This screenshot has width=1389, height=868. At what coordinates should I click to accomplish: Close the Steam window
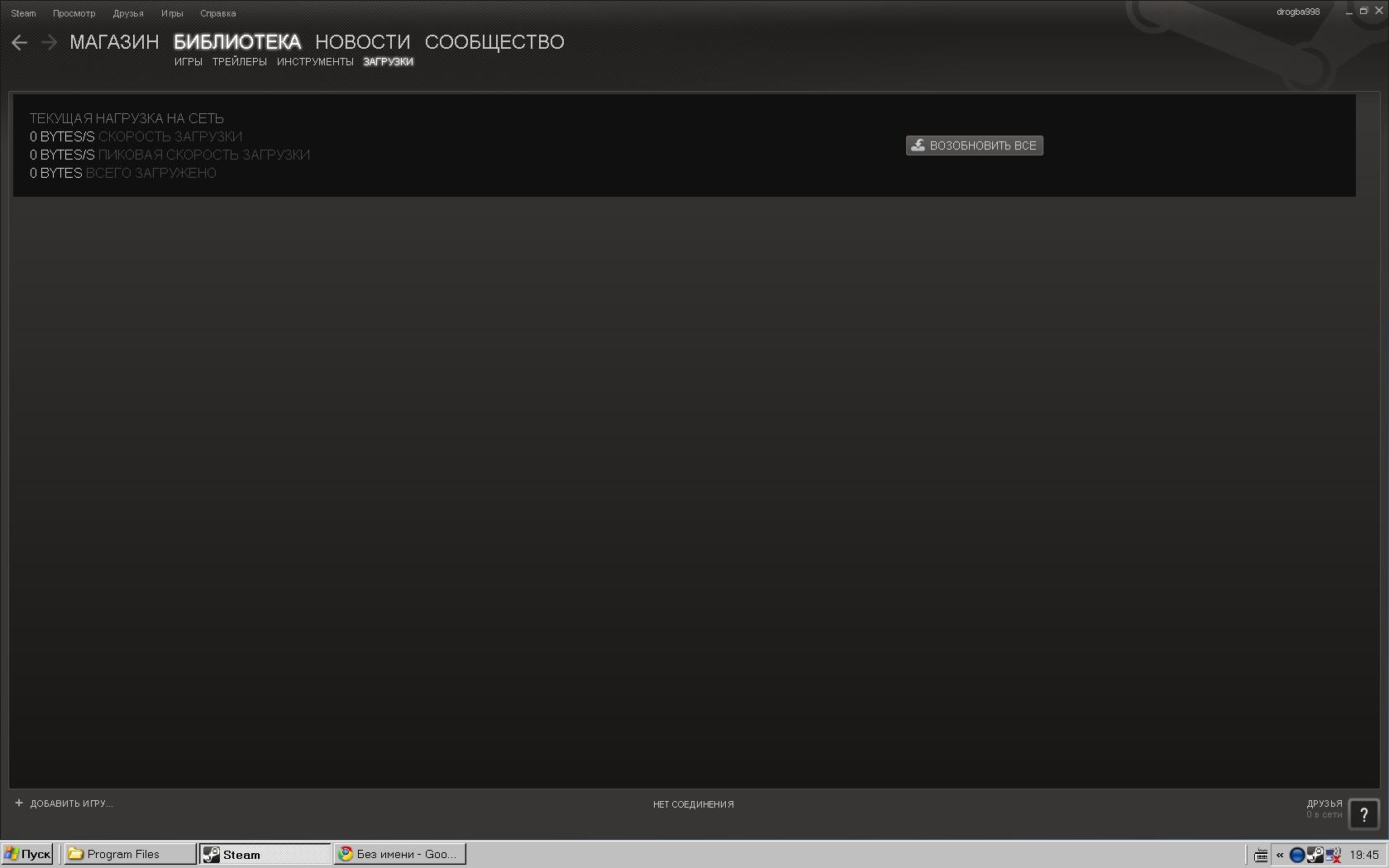coord(1378,12)
